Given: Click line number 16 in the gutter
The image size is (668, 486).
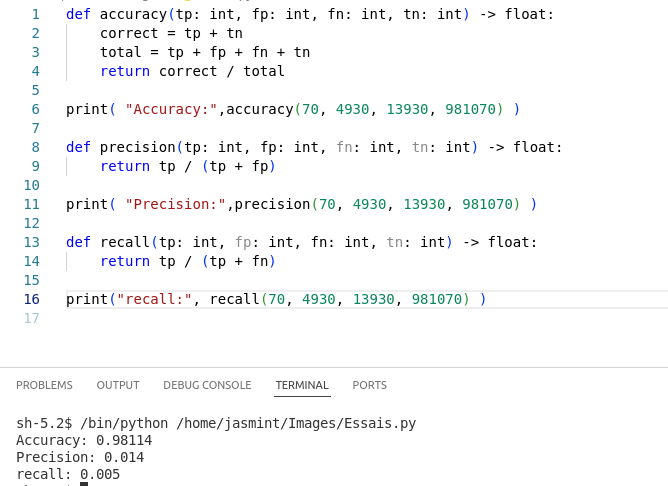Looking at the screenshot, I should [x=32, y=299].
